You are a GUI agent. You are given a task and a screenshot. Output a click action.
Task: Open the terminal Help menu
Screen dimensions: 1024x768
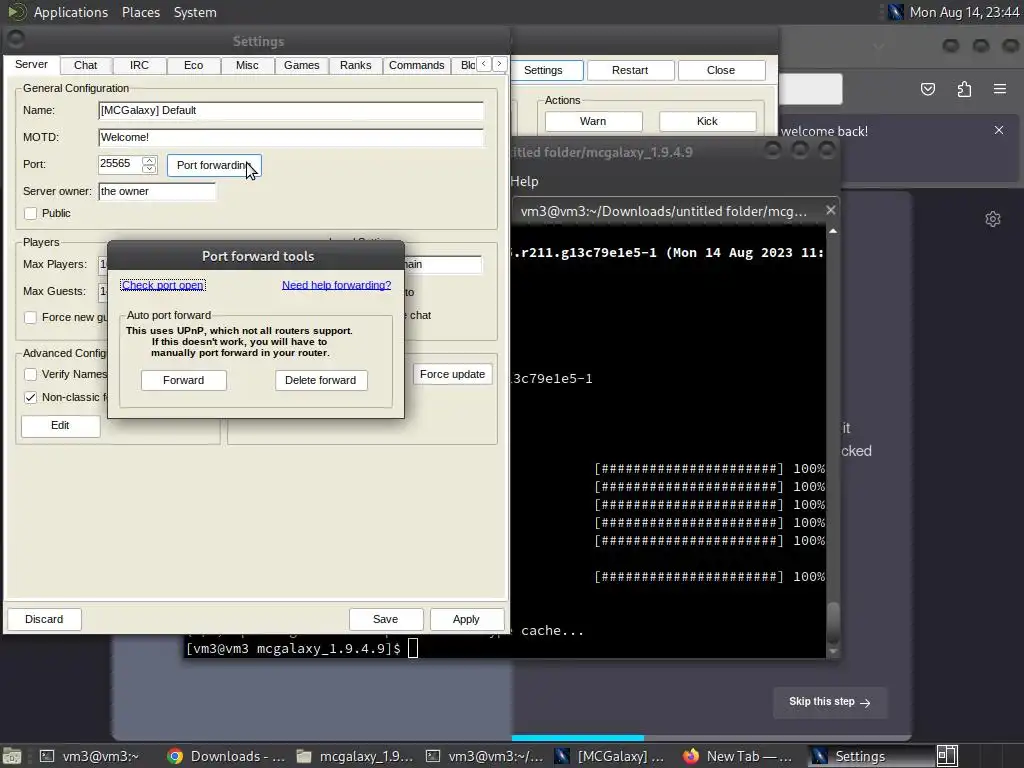pyautogui.click(x=524, y=182)
